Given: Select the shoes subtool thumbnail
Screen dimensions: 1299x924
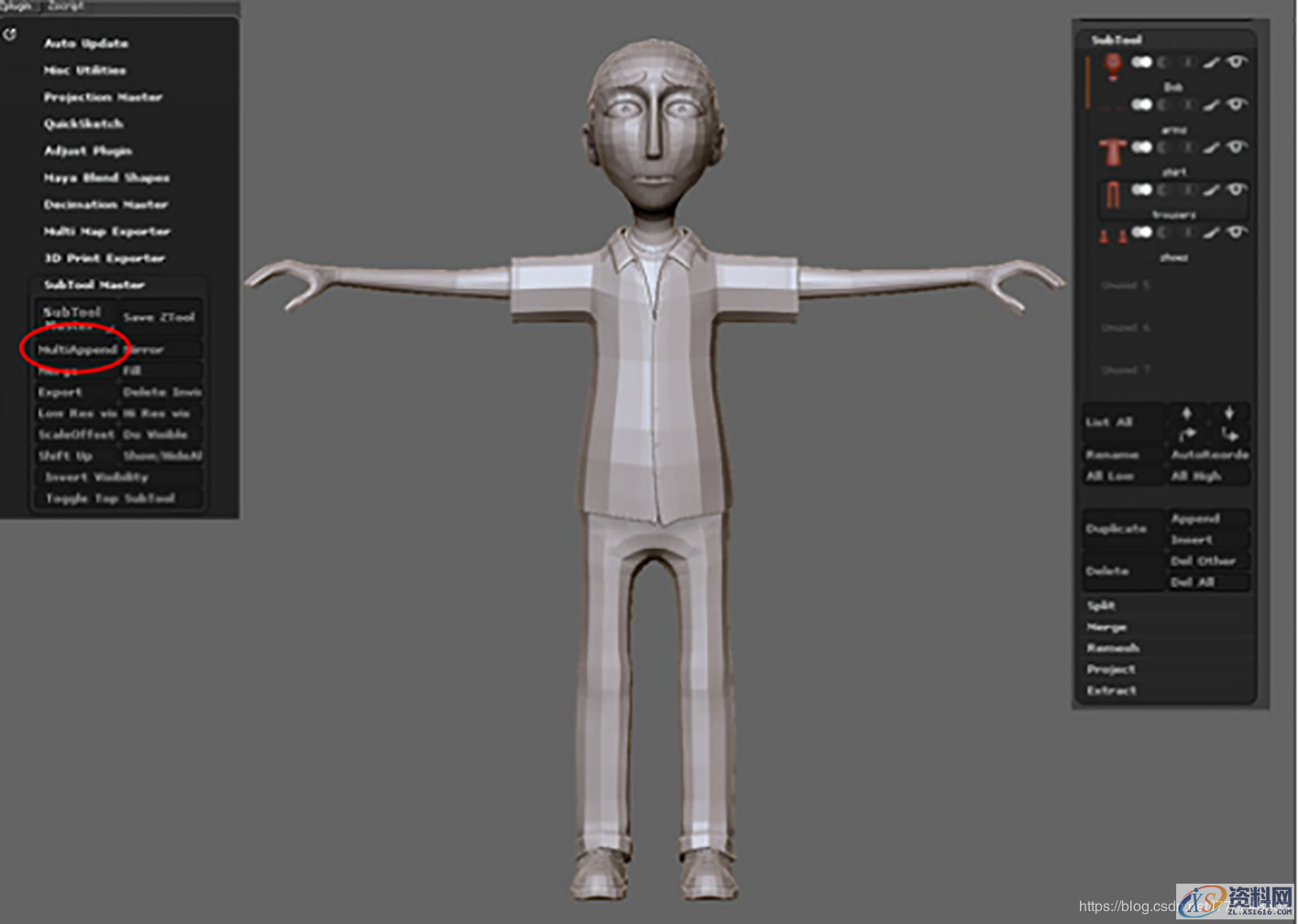Looking at the screenshot, I should coord(1113,236).
